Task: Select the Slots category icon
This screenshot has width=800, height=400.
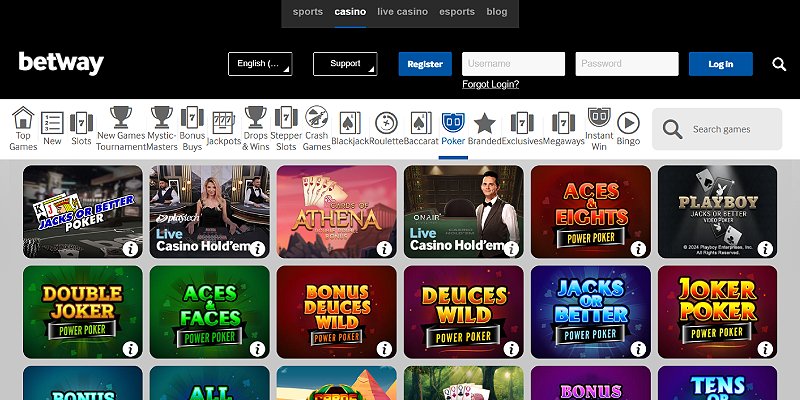Action: (x=81, y=123)
